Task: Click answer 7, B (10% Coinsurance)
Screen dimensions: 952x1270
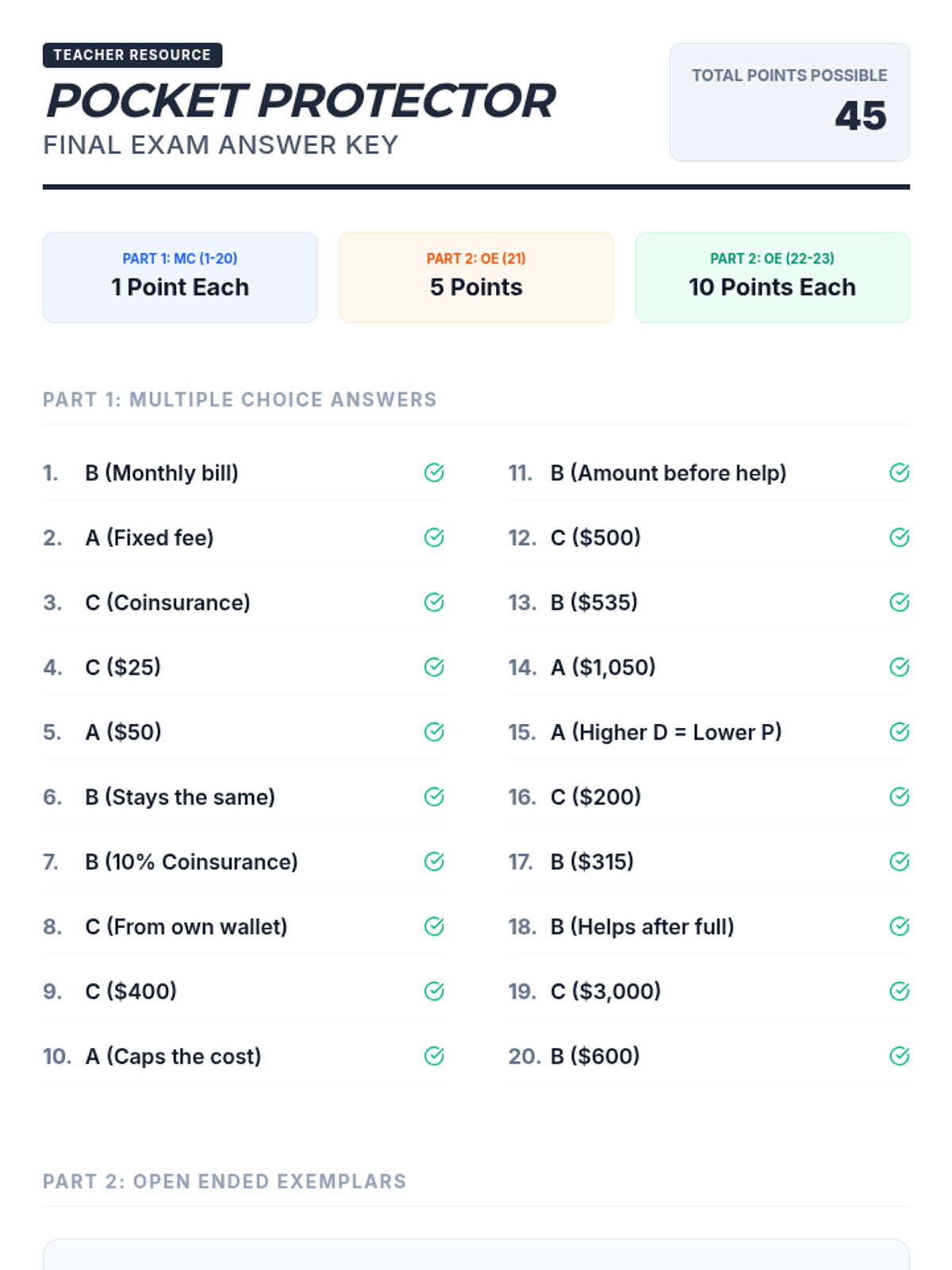Action: (191, 862)
